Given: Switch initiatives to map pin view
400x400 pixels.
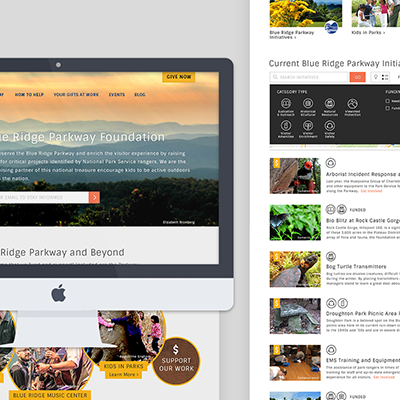Looking at the screenshot, I should point(376,77).
